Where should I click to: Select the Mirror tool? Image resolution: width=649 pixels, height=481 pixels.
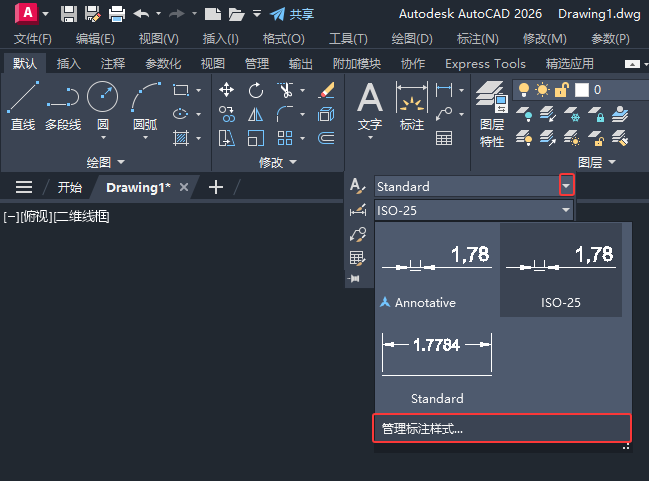(x=256, y=114)
